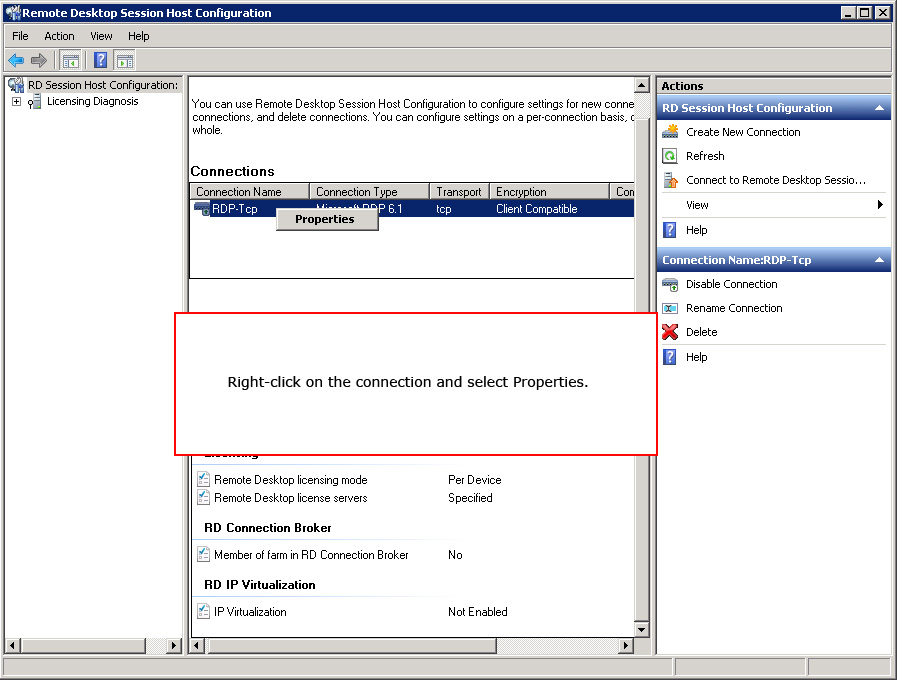897x680 pixels.
Task: Click Disable Connection action
Action: (732, 284)
